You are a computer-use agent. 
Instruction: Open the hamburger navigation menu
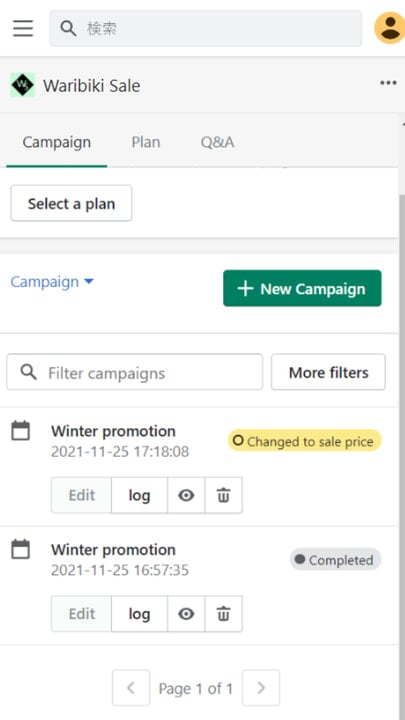(x=23, y=28)
